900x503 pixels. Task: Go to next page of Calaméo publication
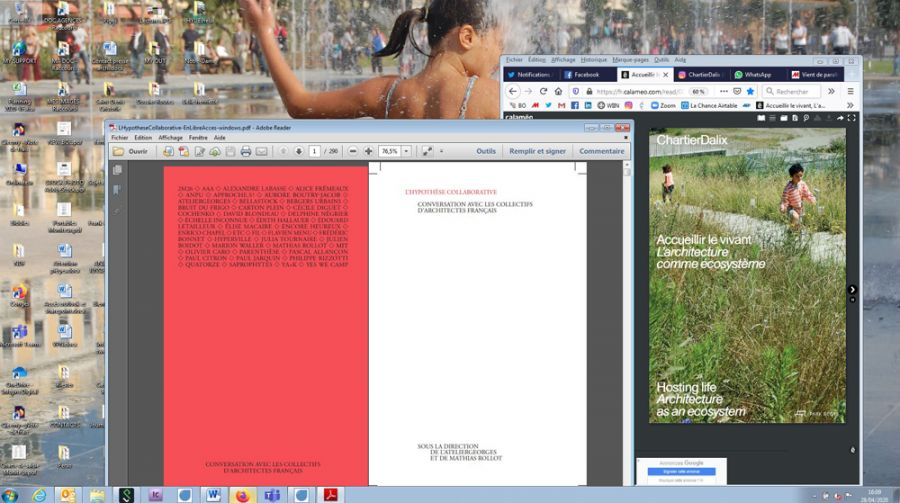click(x=852, y=289)
